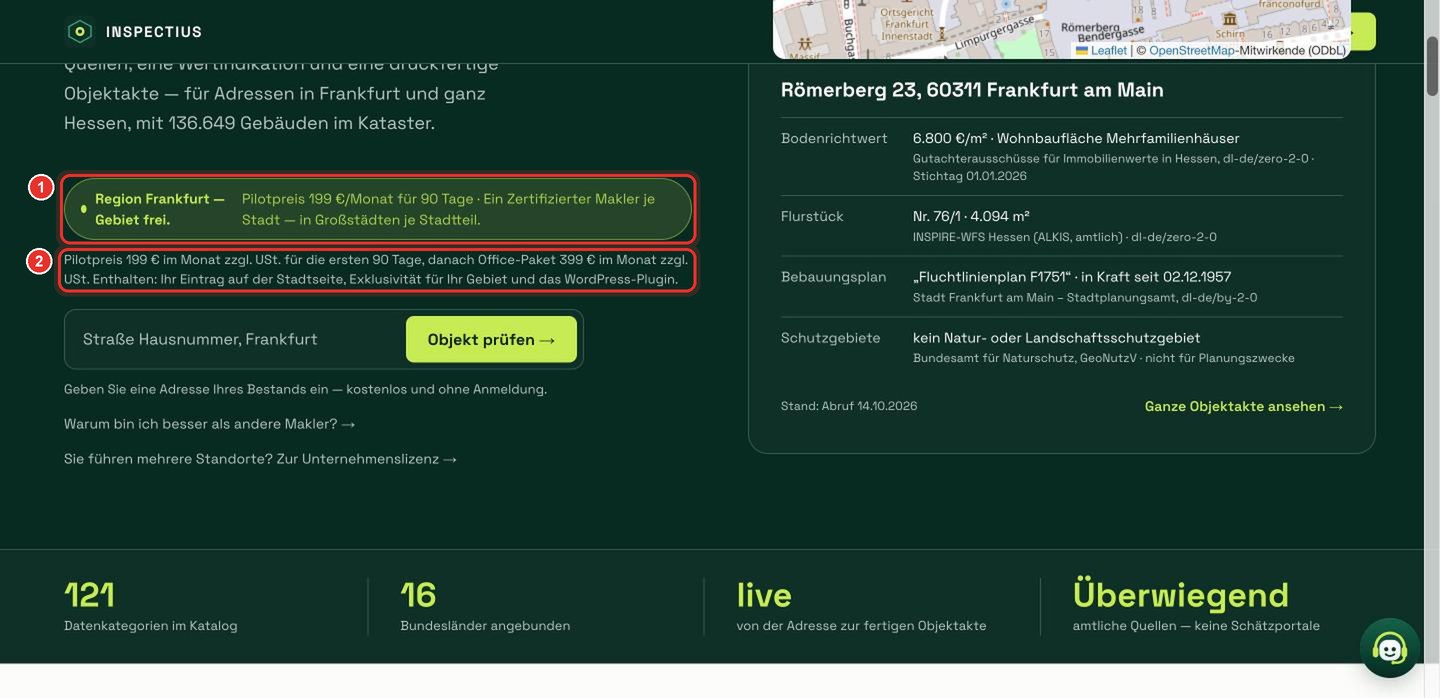Click the 'Region Frankfurt — Gebiet frei.' label
The width and height of the screenshot is (1440, 698).
coord(160,209)
